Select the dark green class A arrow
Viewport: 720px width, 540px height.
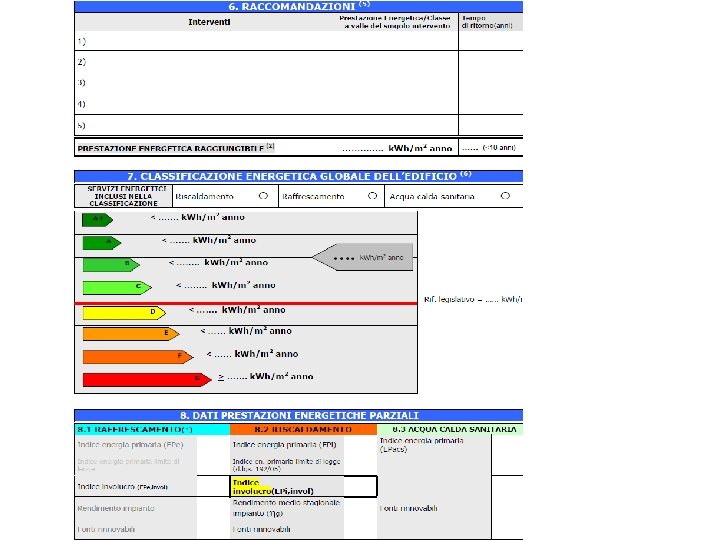tap(101, 242)
